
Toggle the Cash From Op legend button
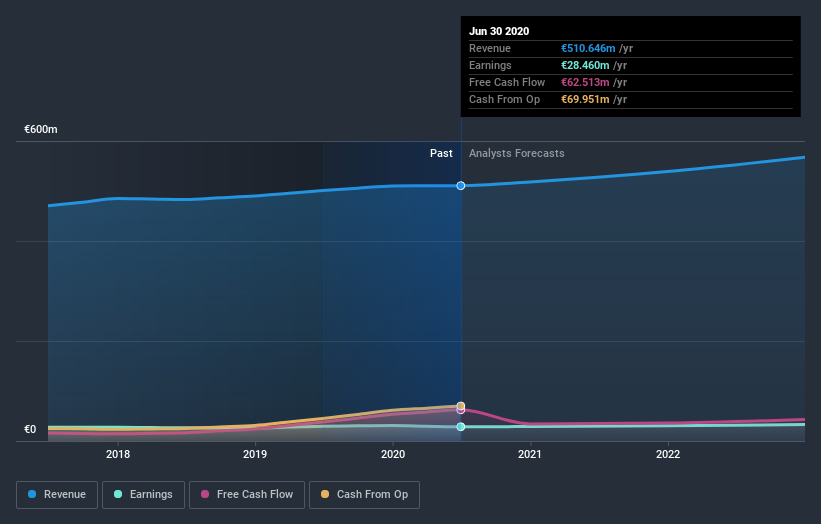click(x=364, y=495)
